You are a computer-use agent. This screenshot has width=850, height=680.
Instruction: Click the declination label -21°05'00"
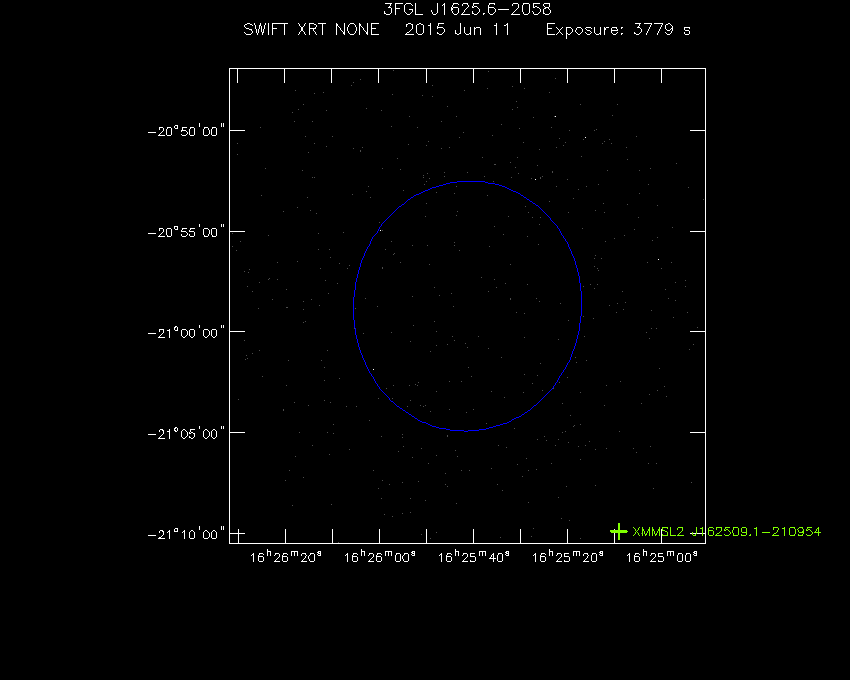click(186, 433)
